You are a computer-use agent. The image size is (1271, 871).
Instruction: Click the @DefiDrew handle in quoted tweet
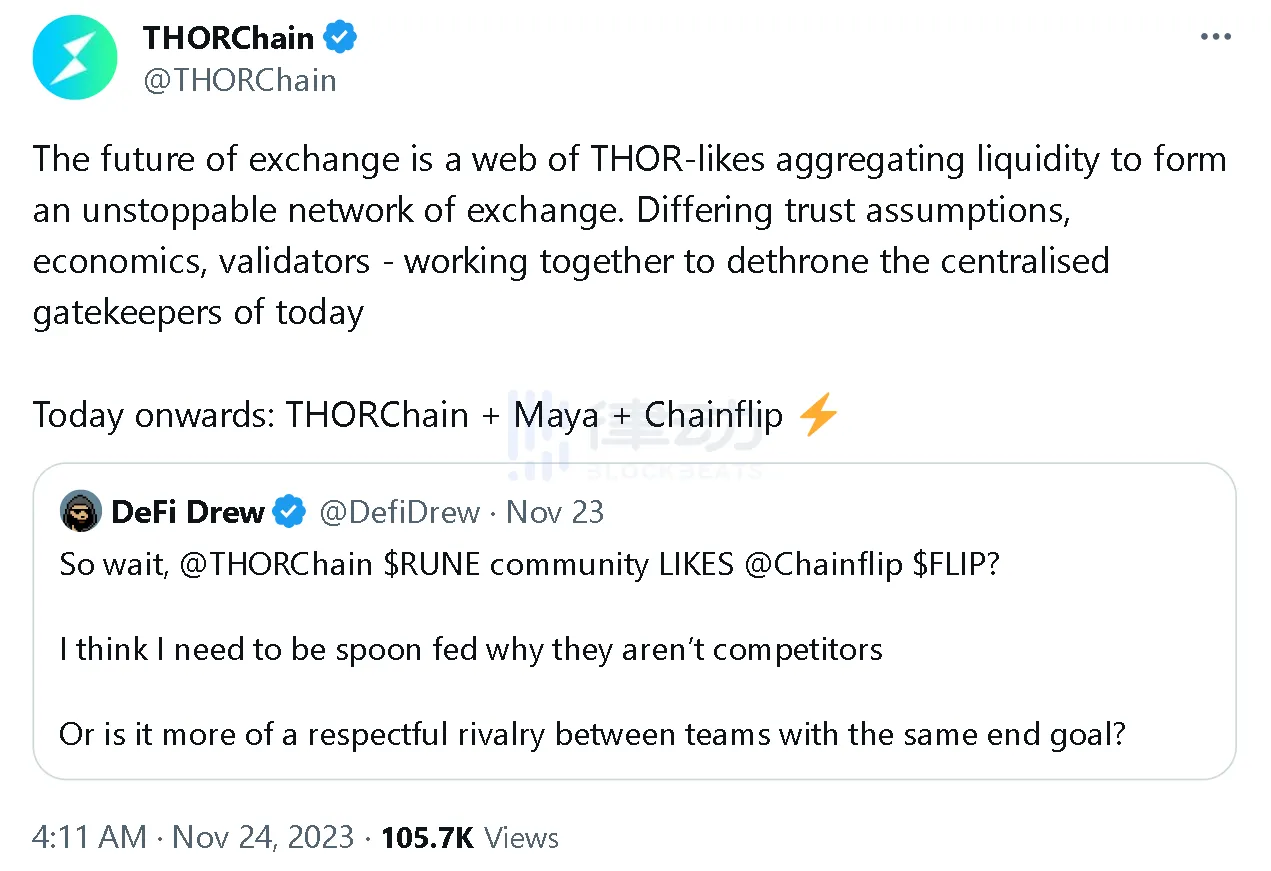click(x=399, y=512)
